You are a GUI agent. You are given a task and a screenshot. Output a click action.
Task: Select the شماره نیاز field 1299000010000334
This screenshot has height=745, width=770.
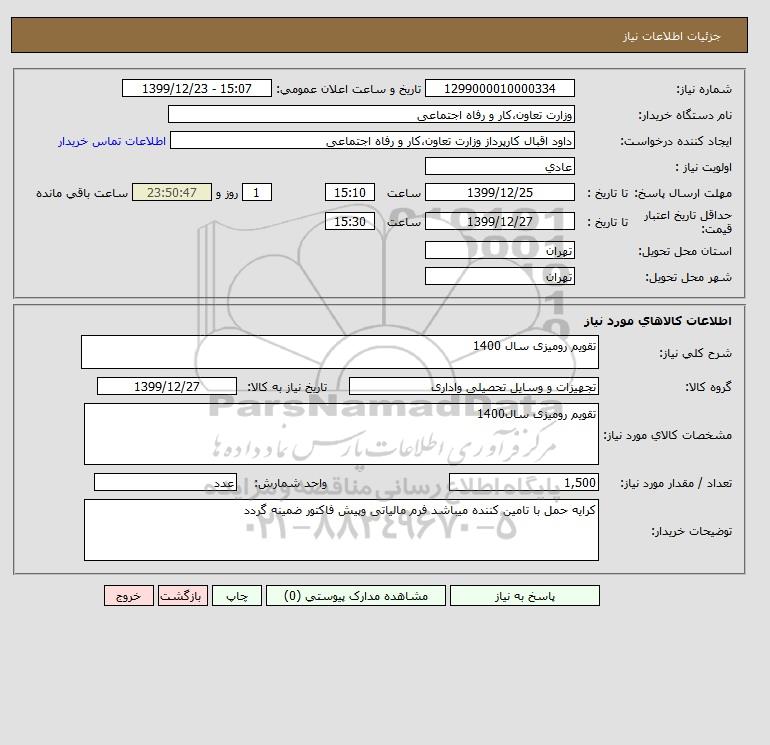pos(499,88)
